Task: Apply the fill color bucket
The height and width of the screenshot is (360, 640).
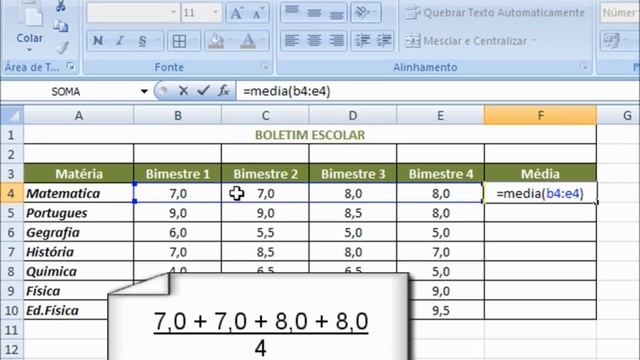Action: tap(216, 41)
